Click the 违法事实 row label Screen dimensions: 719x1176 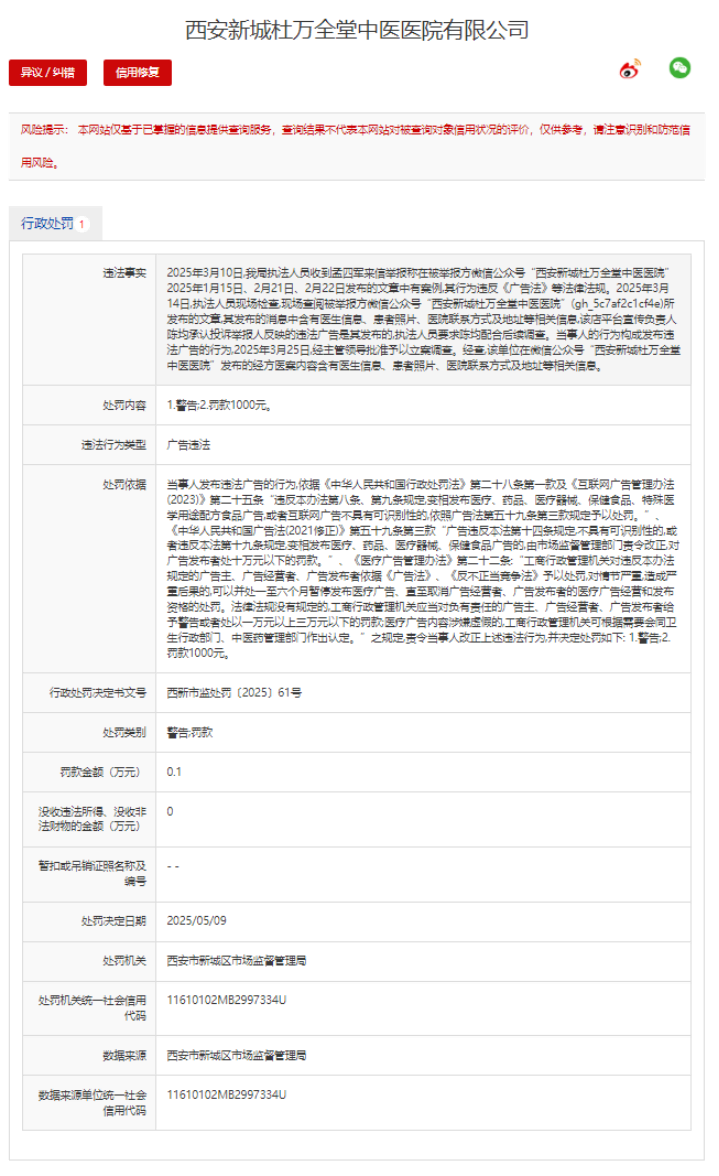(x=124, y=273)
